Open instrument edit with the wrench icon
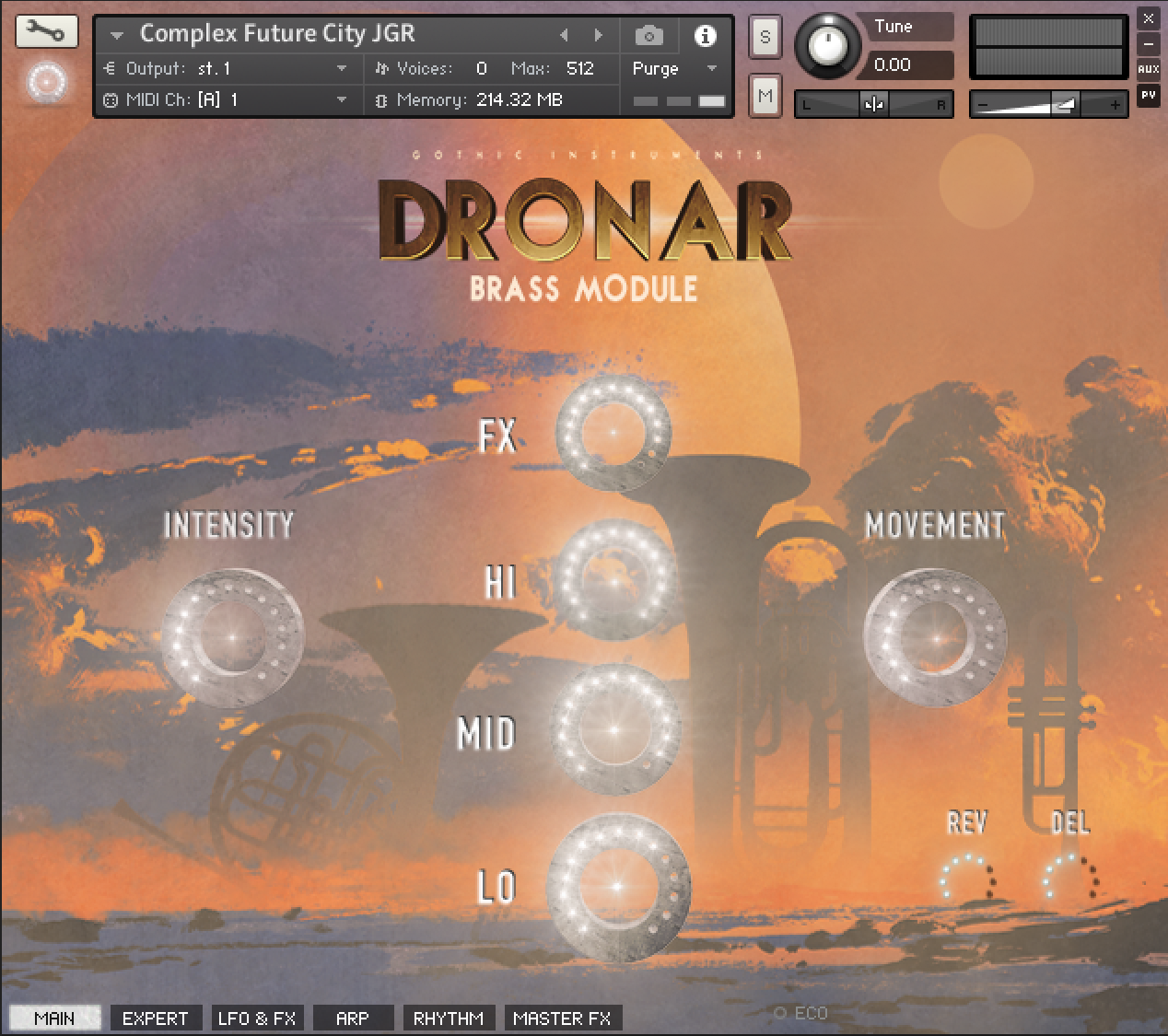 (x=46, y=30)
